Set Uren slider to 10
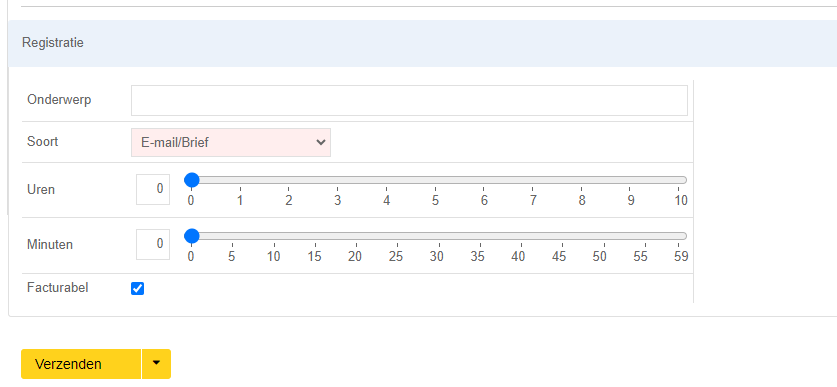Viewport: 837px width, 387px height. click(x=680, y=180)
